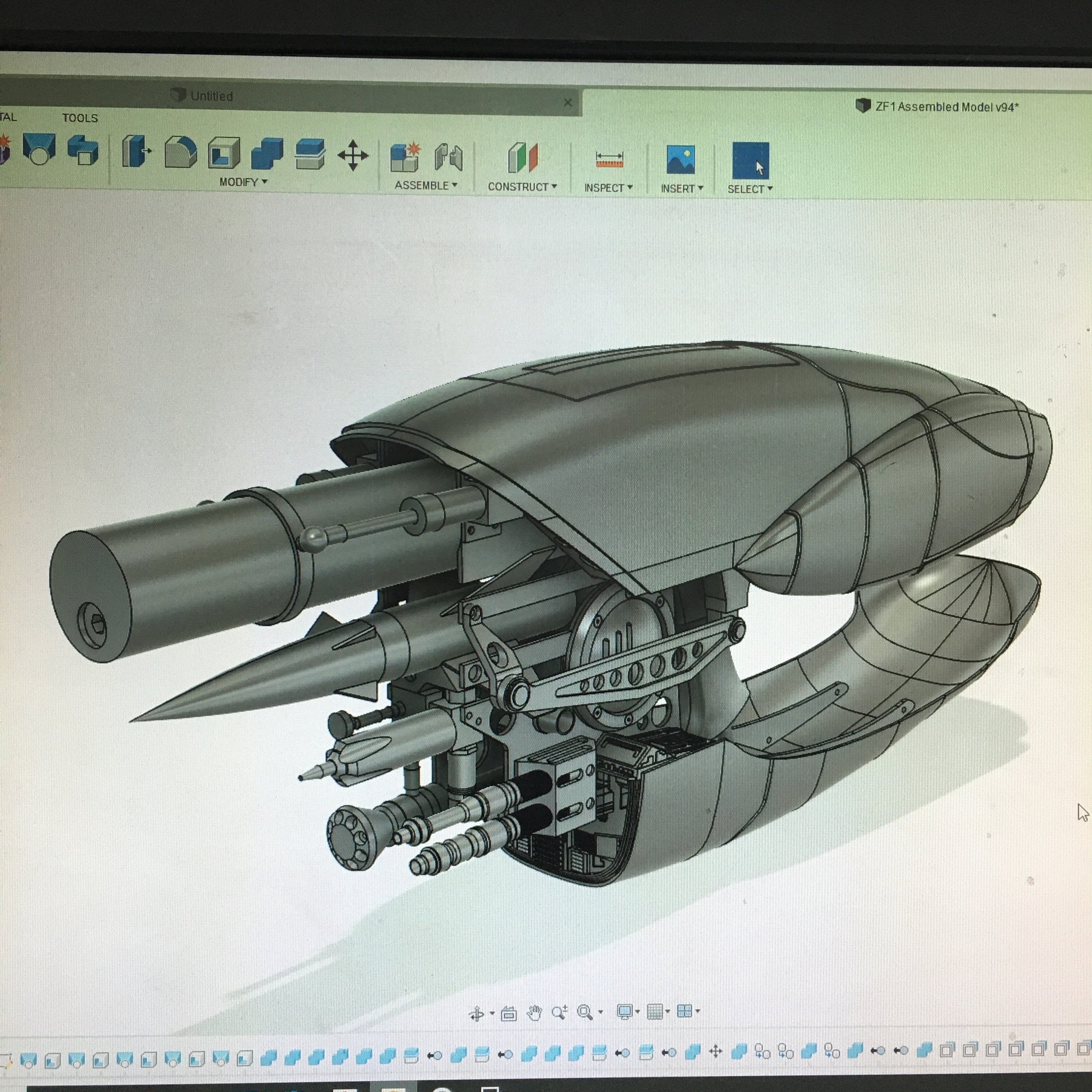
Task: Activate the Move/Copy arrows tool
Action: [352, 155]
